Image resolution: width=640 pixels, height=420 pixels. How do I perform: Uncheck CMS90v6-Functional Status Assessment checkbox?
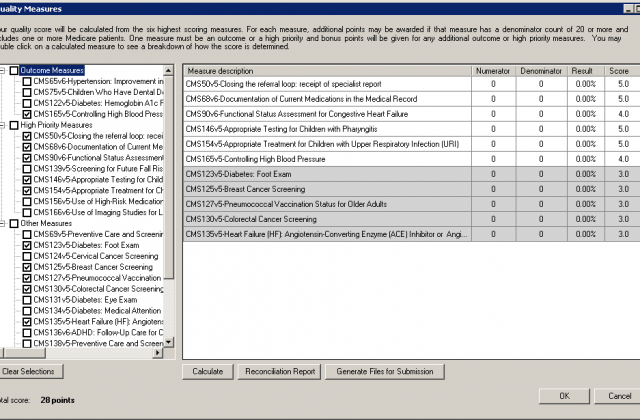27,158
